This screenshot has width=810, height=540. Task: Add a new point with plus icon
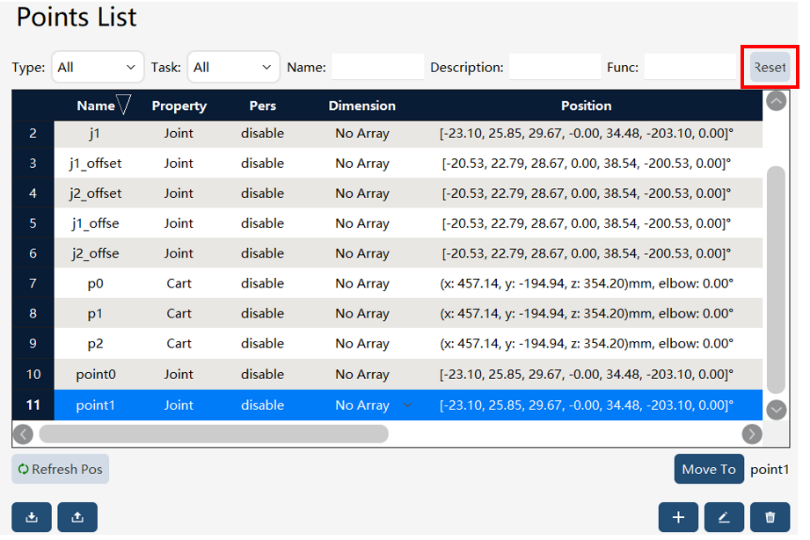[678, 517]
